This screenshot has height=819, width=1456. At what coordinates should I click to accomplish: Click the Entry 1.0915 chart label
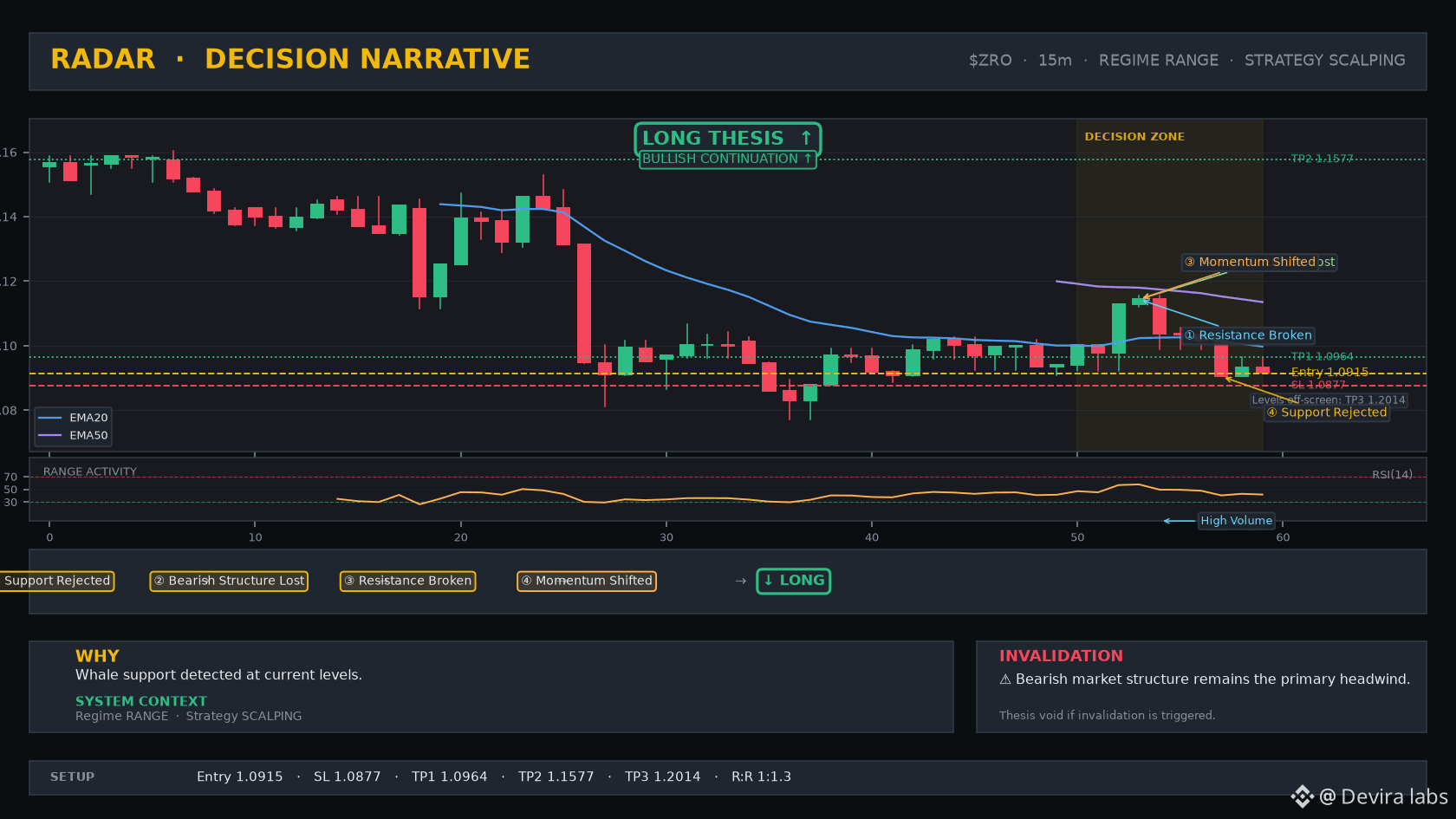(x=1329, y=372)
